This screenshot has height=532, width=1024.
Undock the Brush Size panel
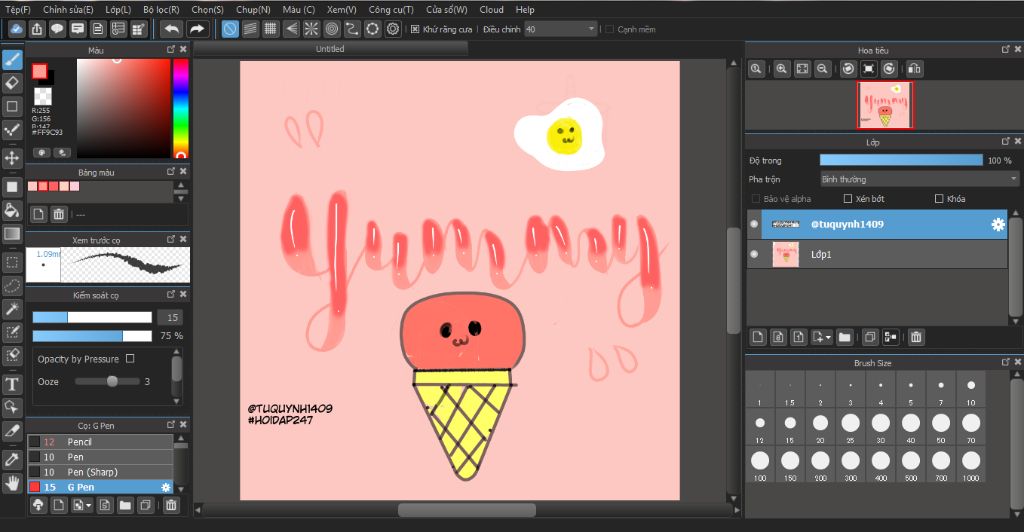[1006, 362]
